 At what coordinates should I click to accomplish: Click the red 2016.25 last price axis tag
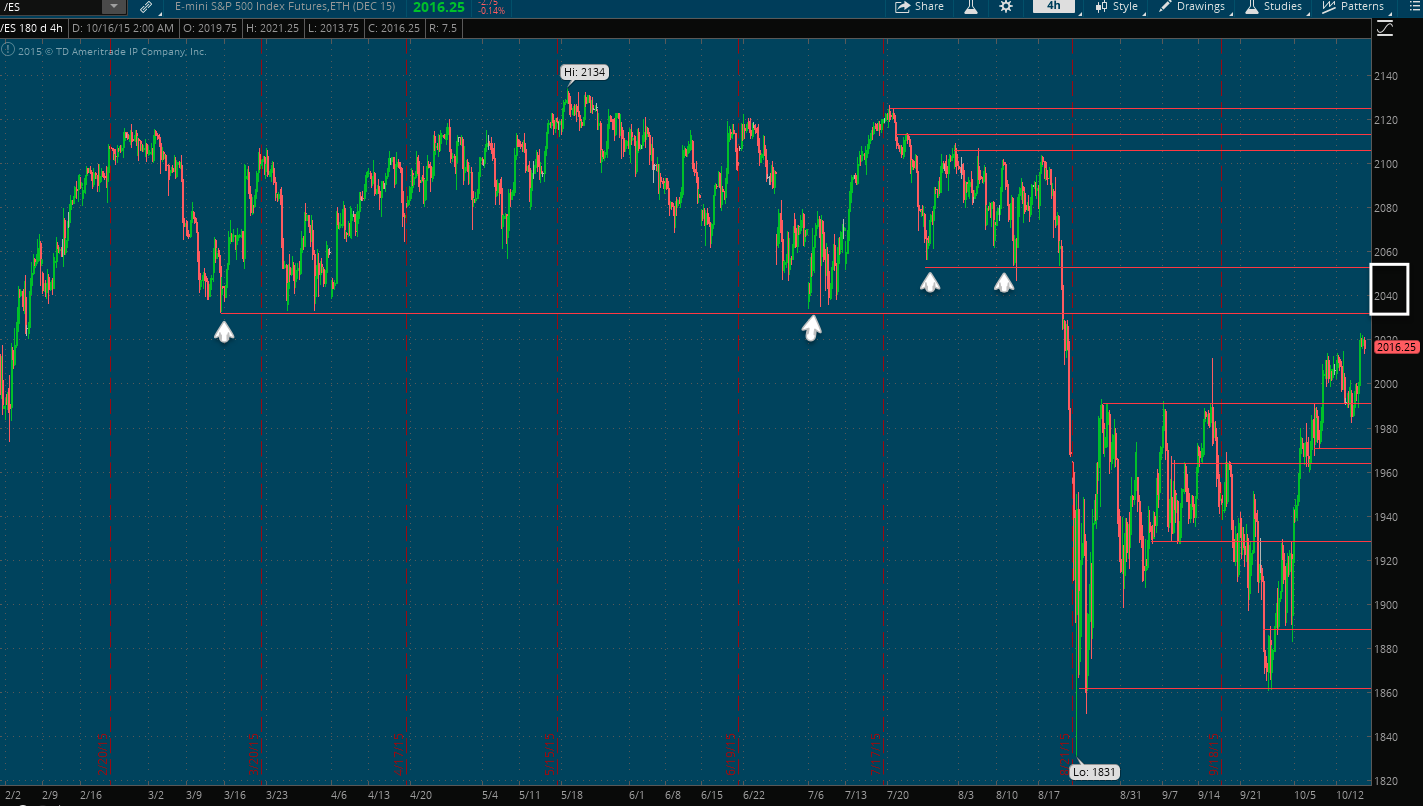coord(1397,347)
